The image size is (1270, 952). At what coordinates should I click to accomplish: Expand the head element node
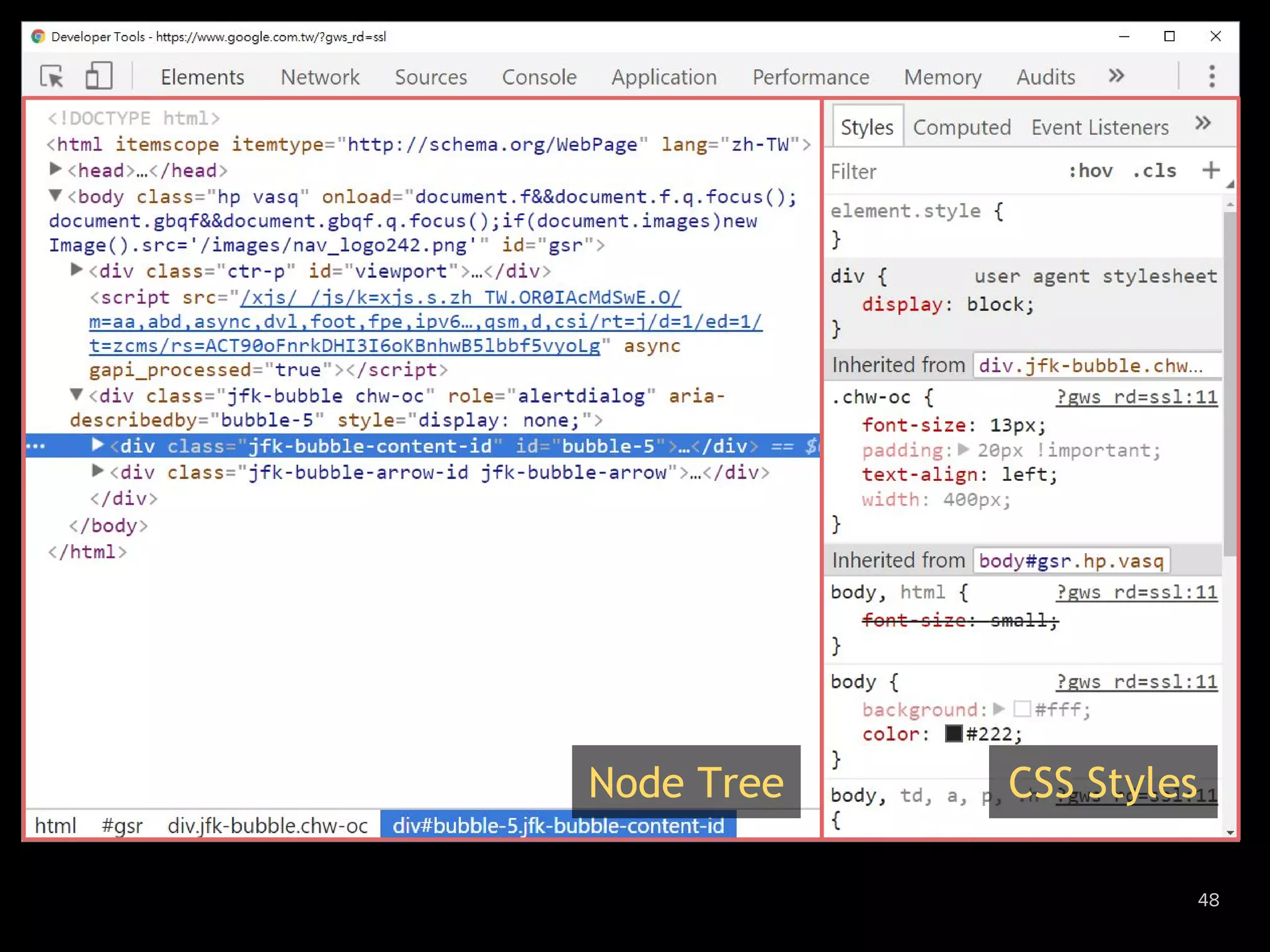[x=55, y=169]
